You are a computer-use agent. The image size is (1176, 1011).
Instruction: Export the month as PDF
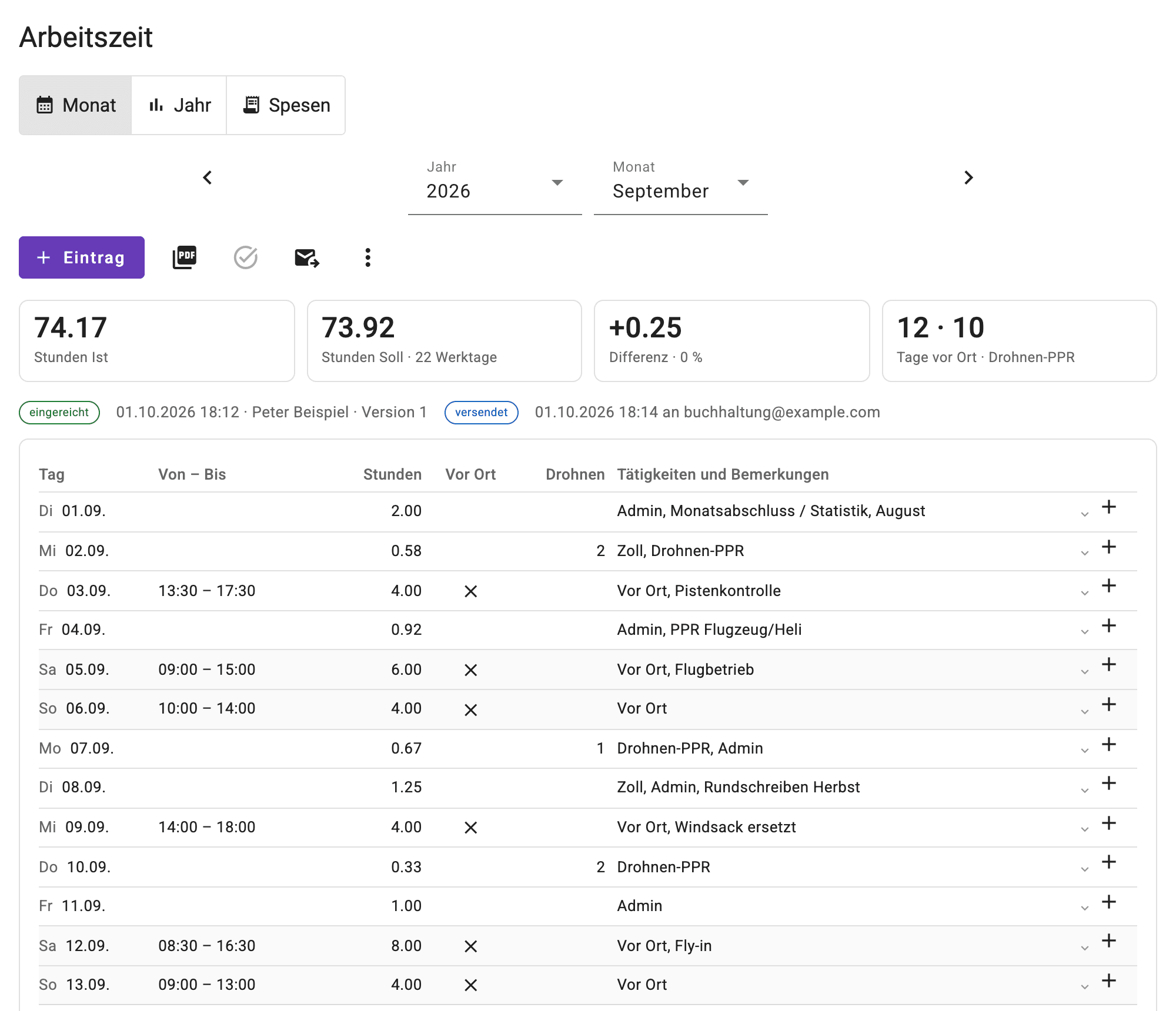point(185,257)
